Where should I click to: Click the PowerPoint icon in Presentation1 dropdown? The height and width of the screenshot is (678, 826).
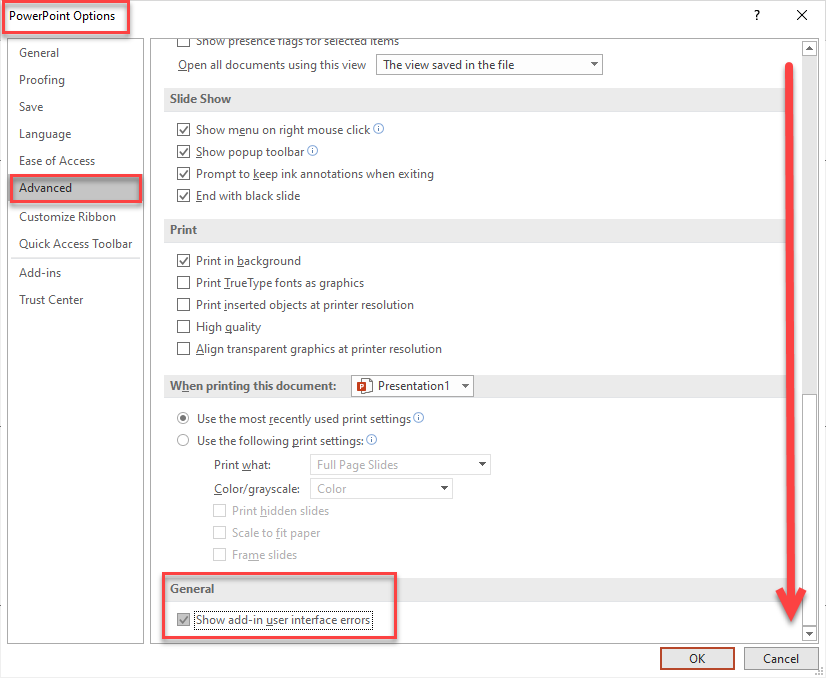point(364,386)
